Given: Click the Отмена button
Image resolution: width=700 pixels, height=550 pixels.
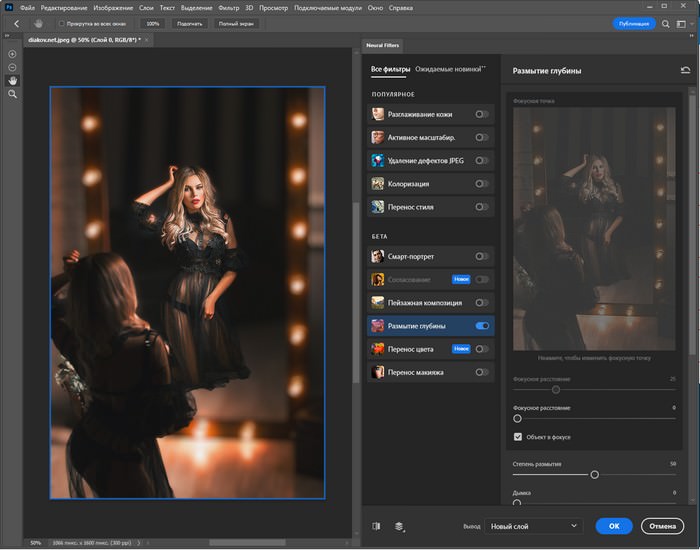Looking at the screenshot, I should (x=662, y=525).
